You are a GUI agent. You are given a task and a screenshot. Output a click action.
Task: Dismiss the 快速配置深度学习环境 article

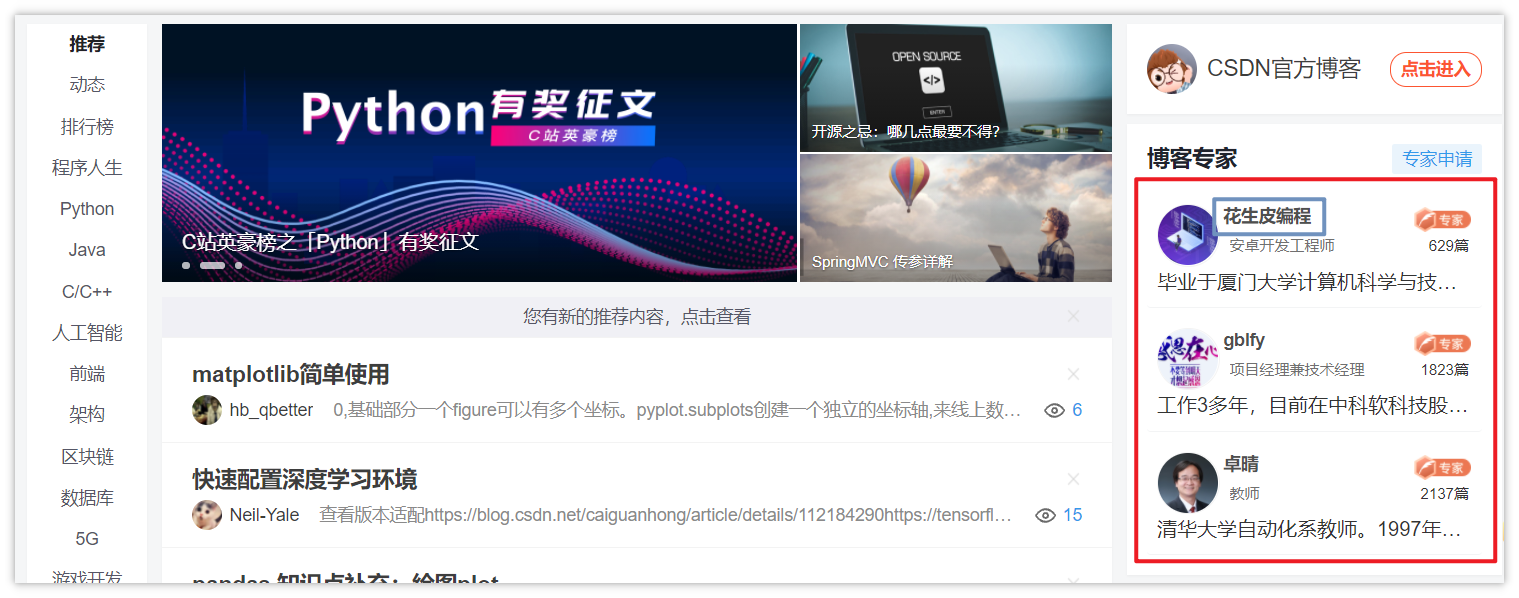[1073, 479]
